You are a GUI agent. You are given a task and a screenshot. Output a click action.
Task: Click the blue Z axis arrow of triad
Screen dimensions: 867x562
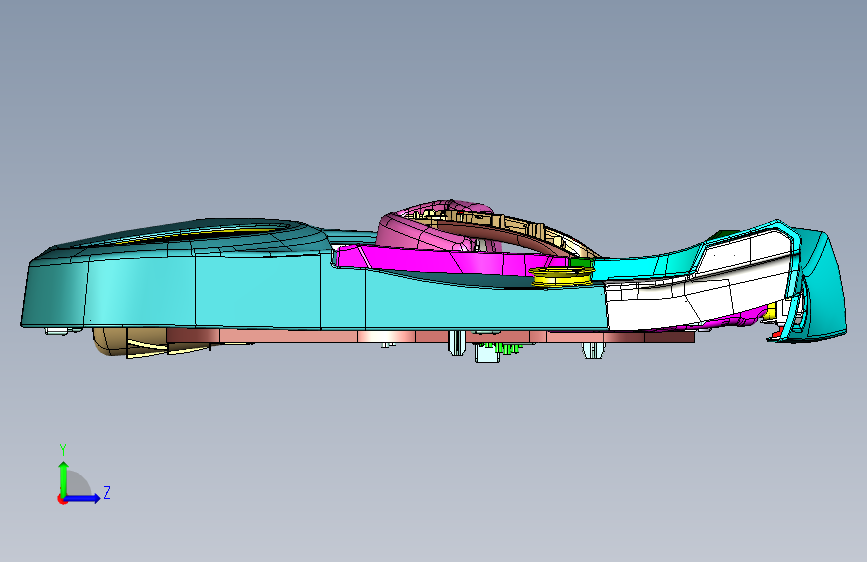click(83, 498)
